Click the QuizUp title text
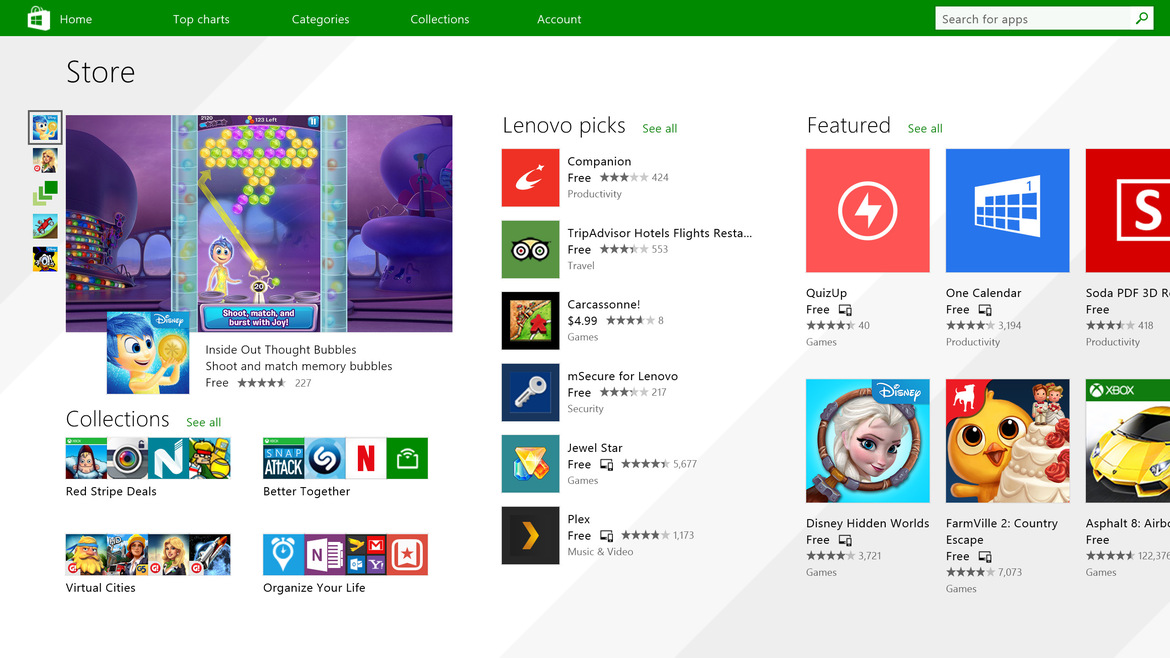Viewport: 1170px width, 658px height. tap(826, 293)
